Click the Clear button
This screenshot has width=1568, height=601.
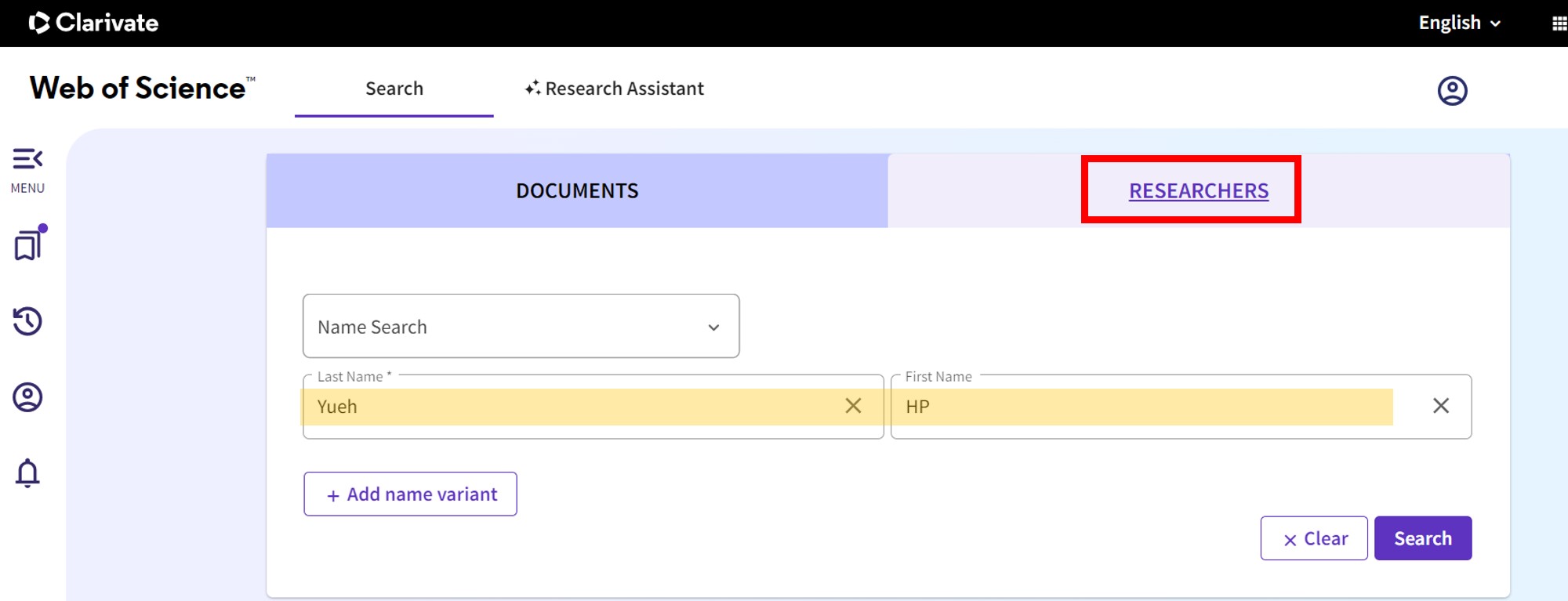click(1314, 538)
